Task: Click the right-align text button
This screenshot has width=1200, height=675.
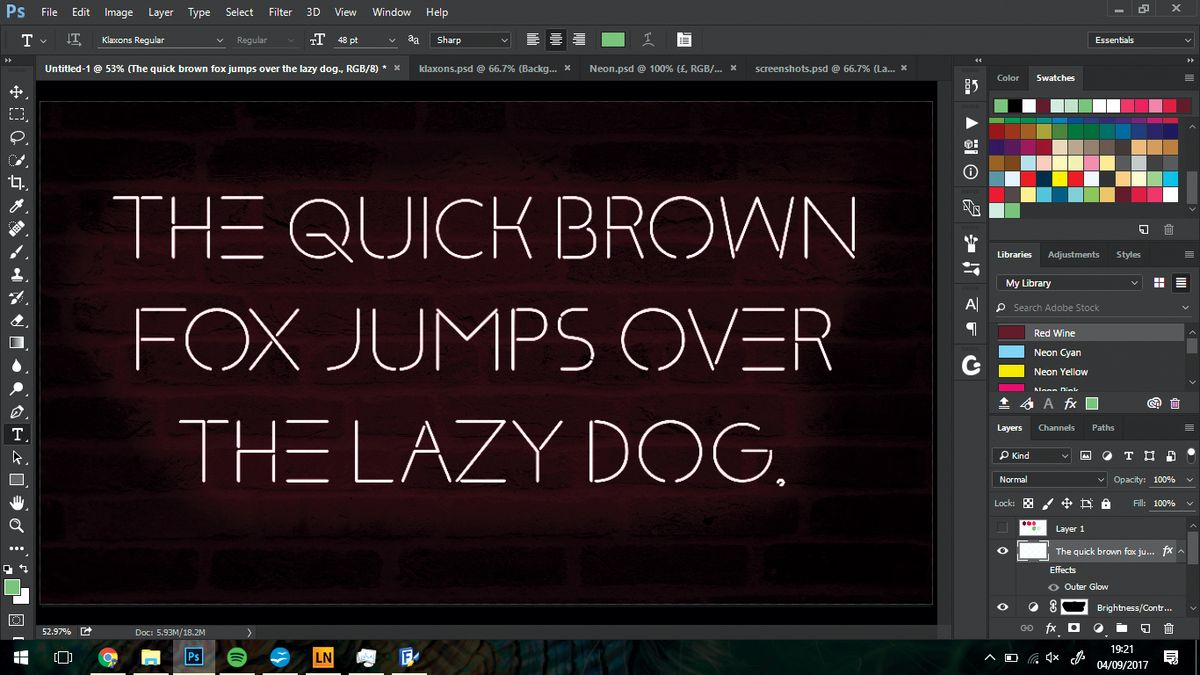Action: tap(579, 39)
